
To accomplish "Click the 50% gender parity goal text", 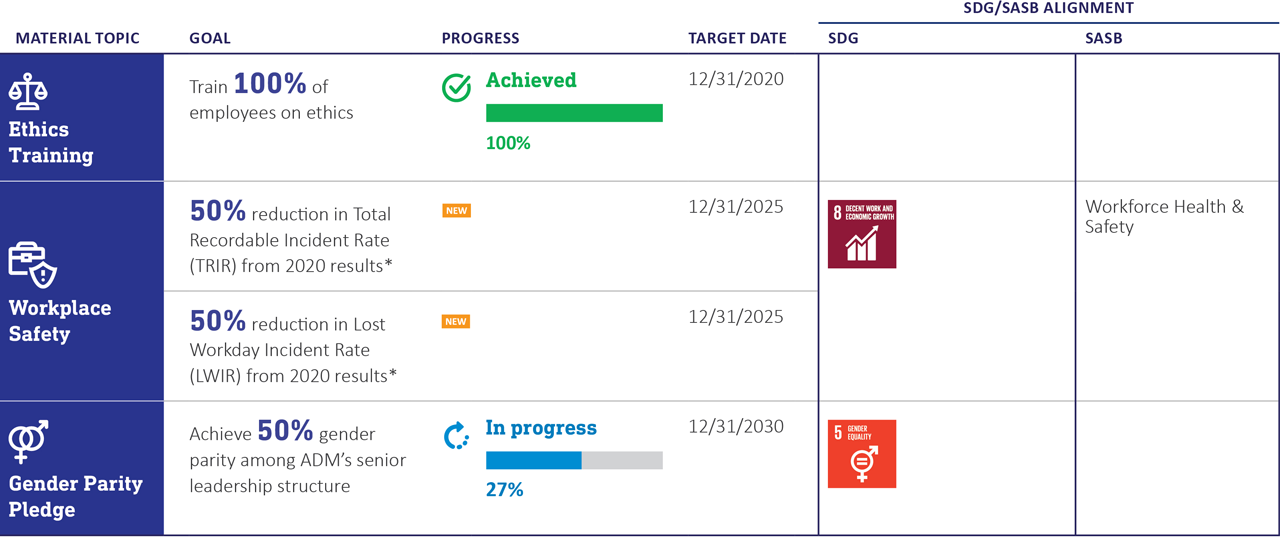I will [297, 459].
